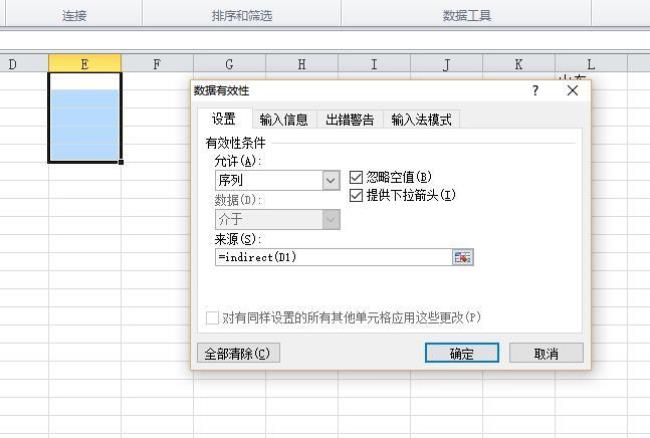Select column L header
The height and width of the screenshot is (438, 650).
(591, 64)
